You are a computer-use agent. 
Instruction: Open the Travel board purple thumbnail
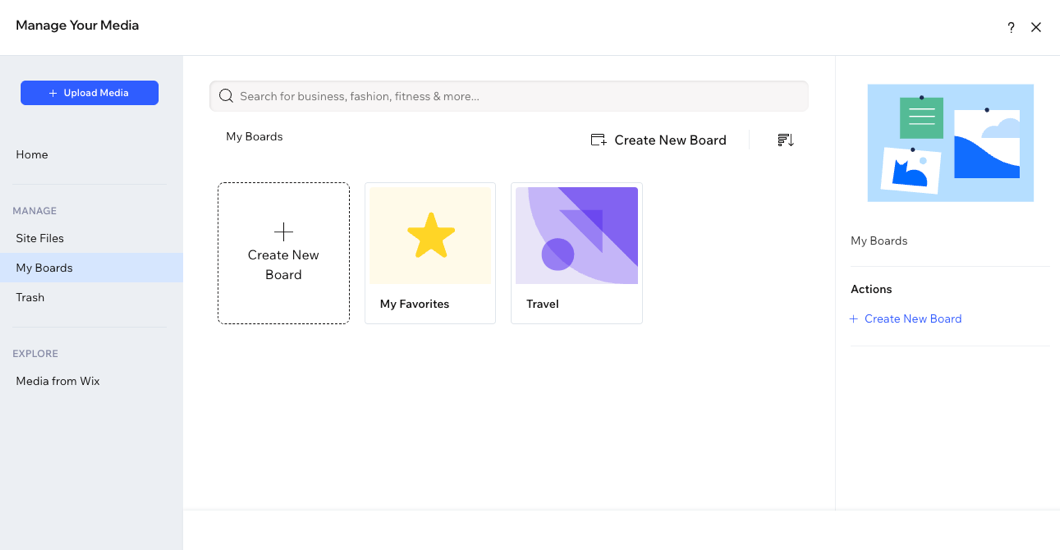(576, 236)
